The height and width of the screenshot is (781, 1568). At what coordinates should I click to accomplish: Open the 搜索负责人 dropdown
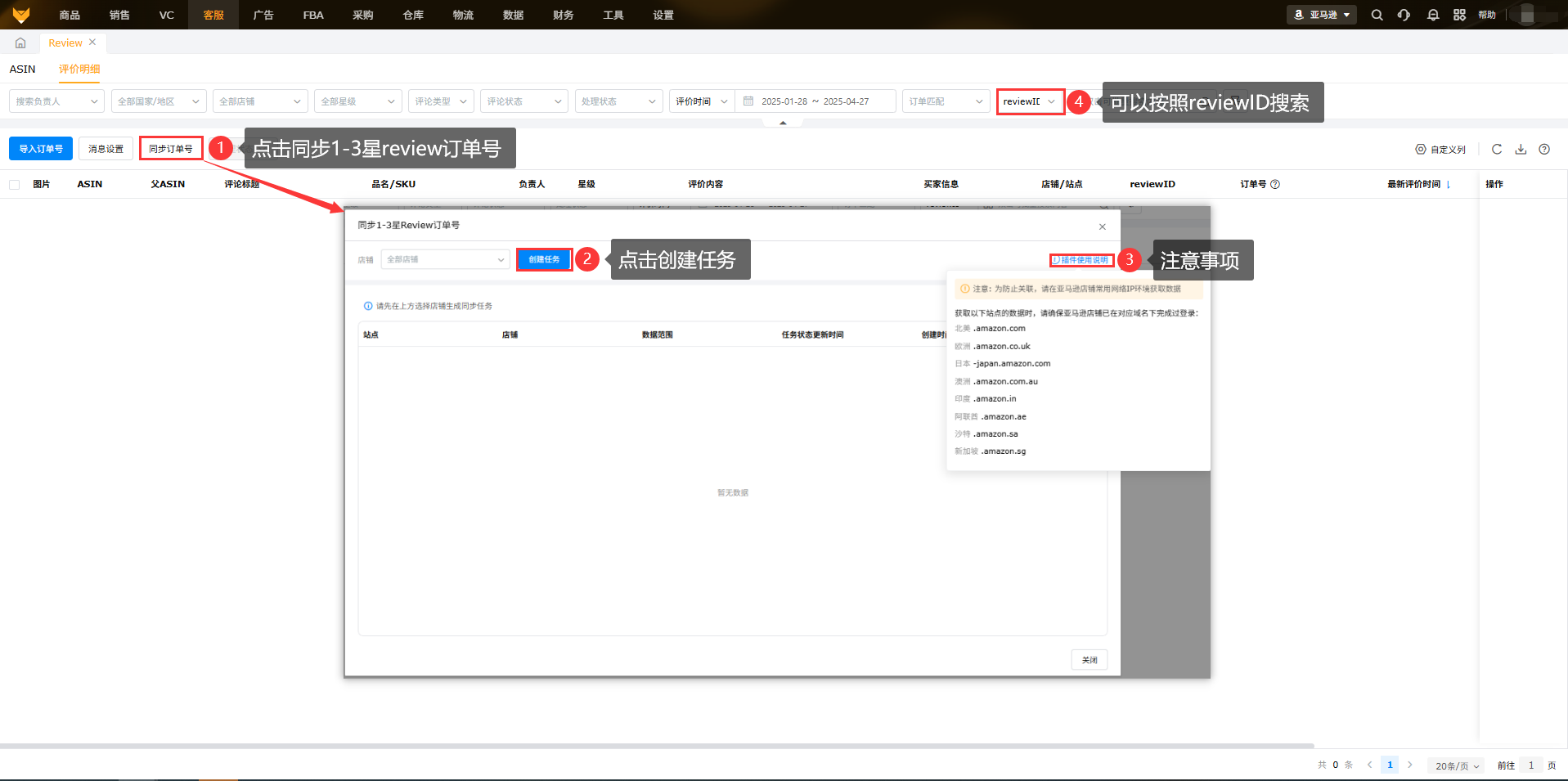pos(57,101)
